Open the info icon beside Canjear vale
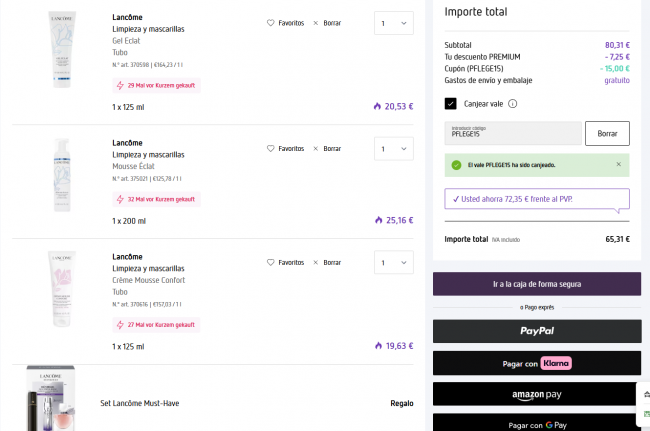The image size is (650, 431). (x=512, y=103)
